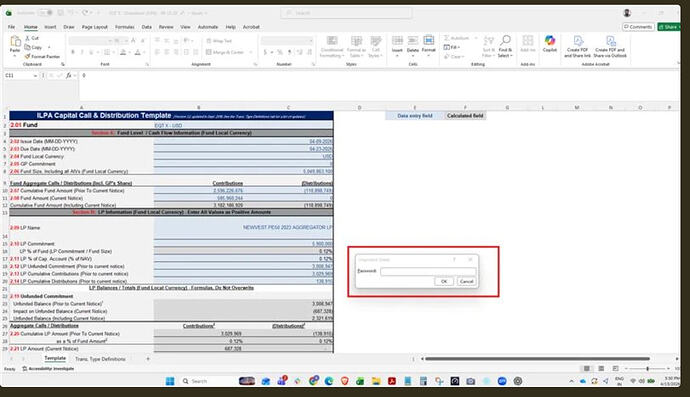Click the title bar Search box
The height and width of the screenshot is (397, 690).
[x=346, y=13]
